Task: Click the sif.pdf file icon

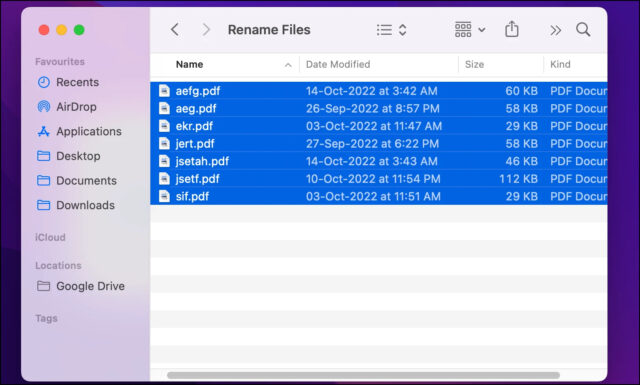Action: pyautogui.click(x=164, y=196)
